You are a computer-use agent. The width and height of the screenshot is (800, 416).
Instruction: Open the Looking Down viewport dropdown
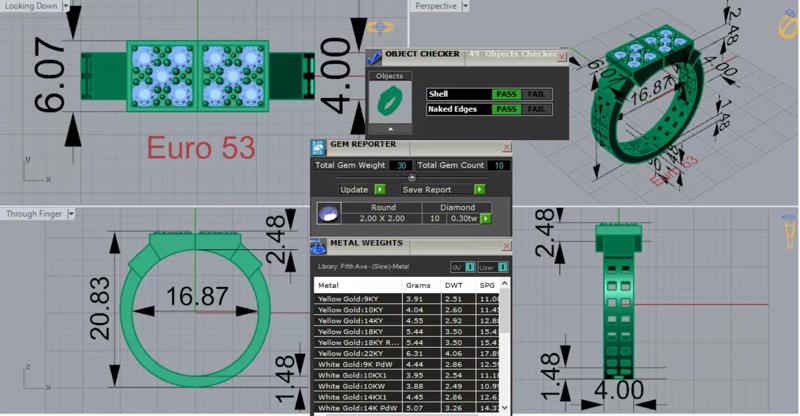pos(65,6)
